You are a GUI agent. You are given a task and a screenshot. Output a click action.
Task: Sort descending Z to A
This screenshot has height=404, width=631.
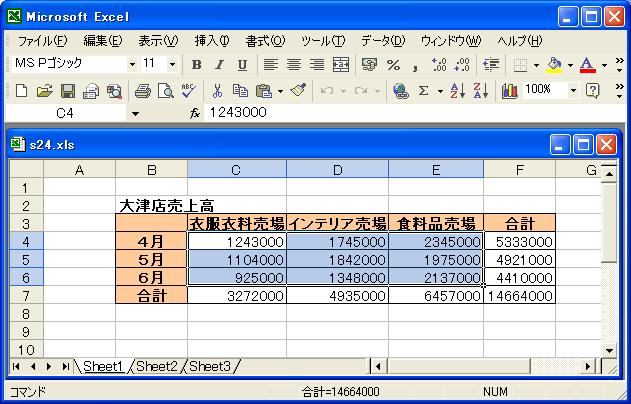pos(480,91)
